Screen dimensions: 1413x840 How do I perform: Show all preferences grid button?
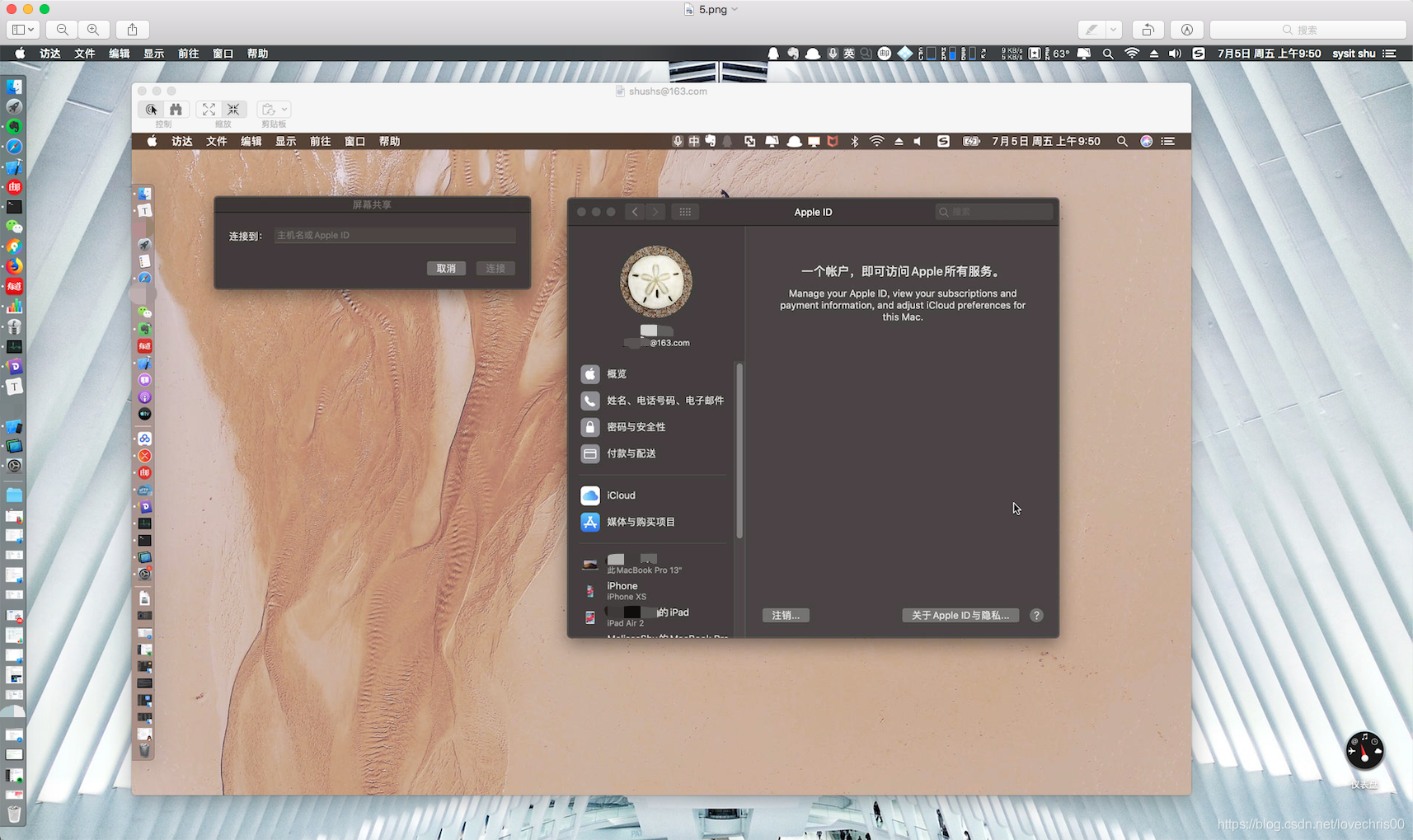click(685, 212)
